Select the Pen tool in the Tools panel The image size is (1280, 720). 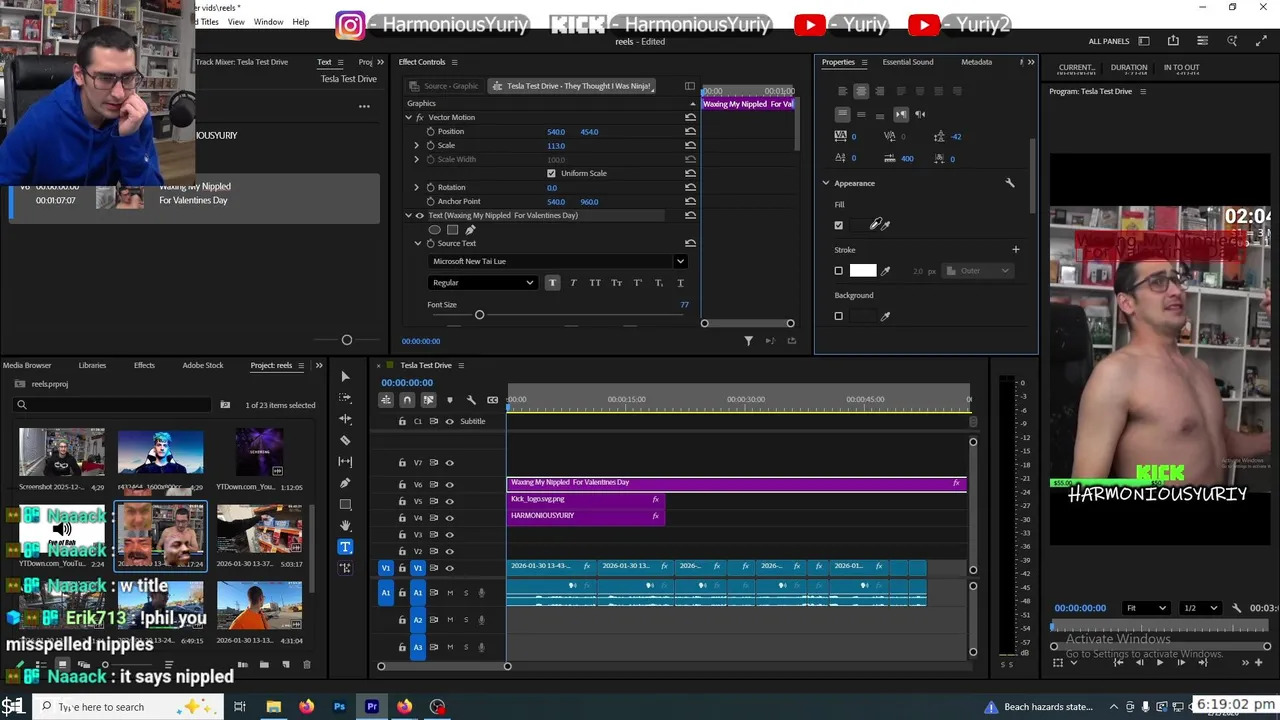point(345,483)
